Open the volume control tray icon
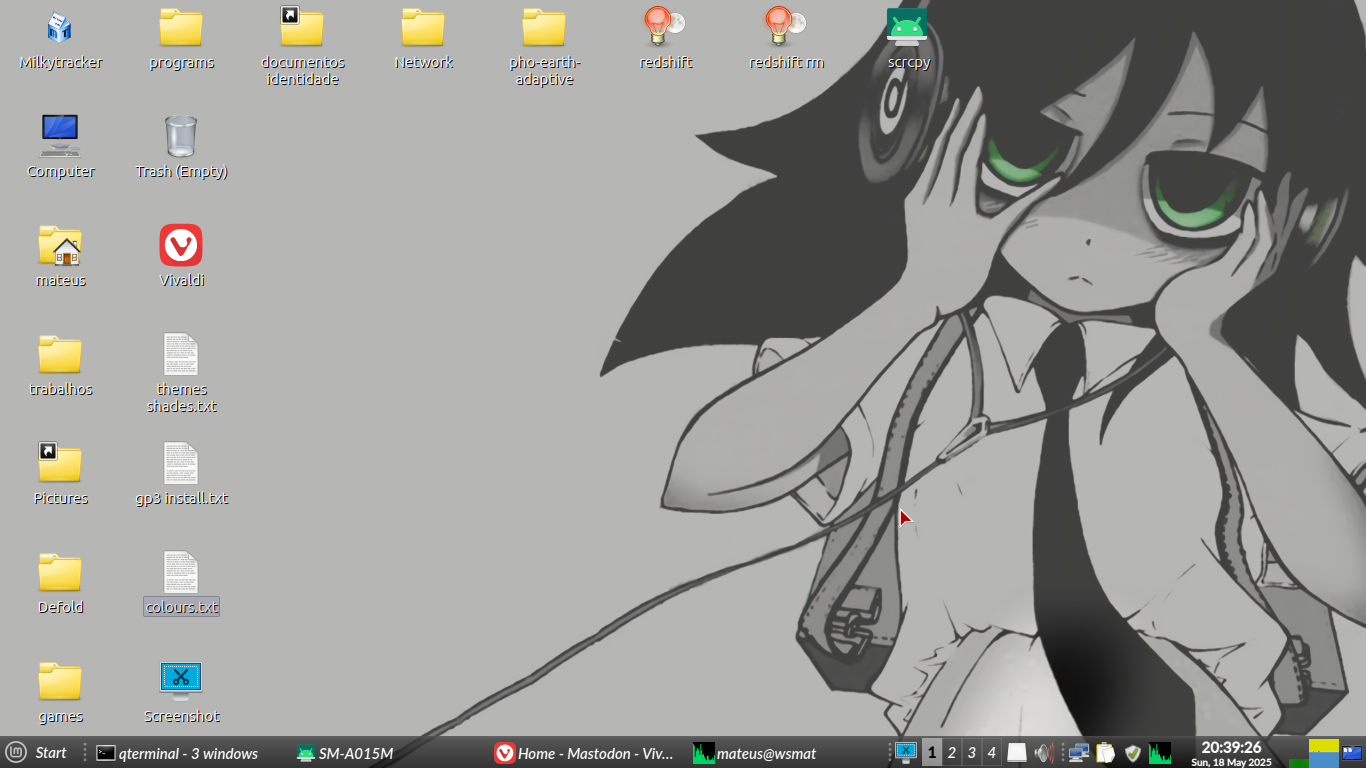 (1044, 753)
